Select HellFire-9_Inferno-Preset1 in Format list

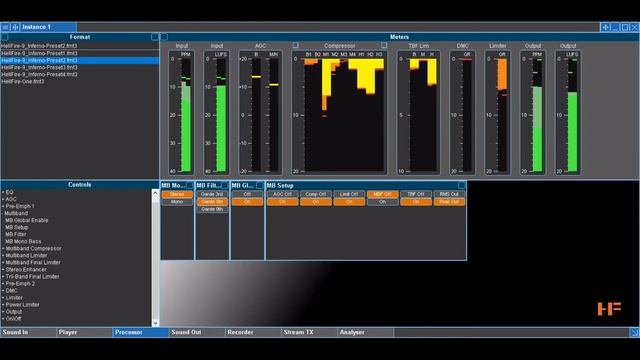(80, 53)
